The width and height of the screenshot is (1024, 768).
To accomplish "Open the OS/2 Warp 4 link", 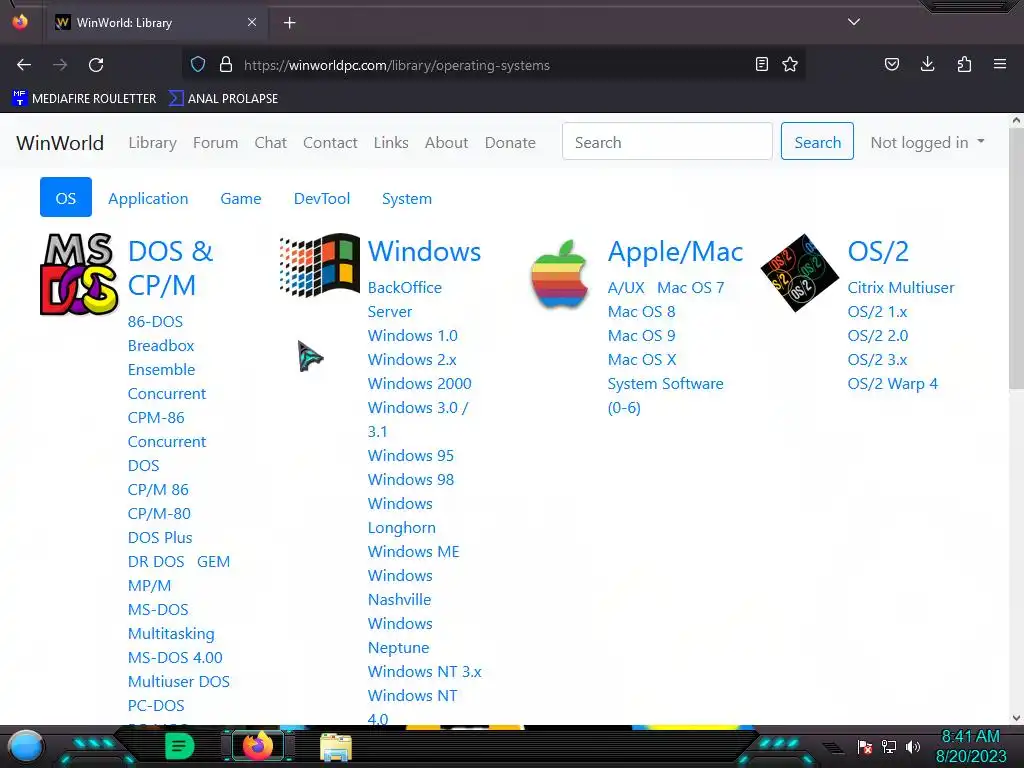I will (893, 383).
